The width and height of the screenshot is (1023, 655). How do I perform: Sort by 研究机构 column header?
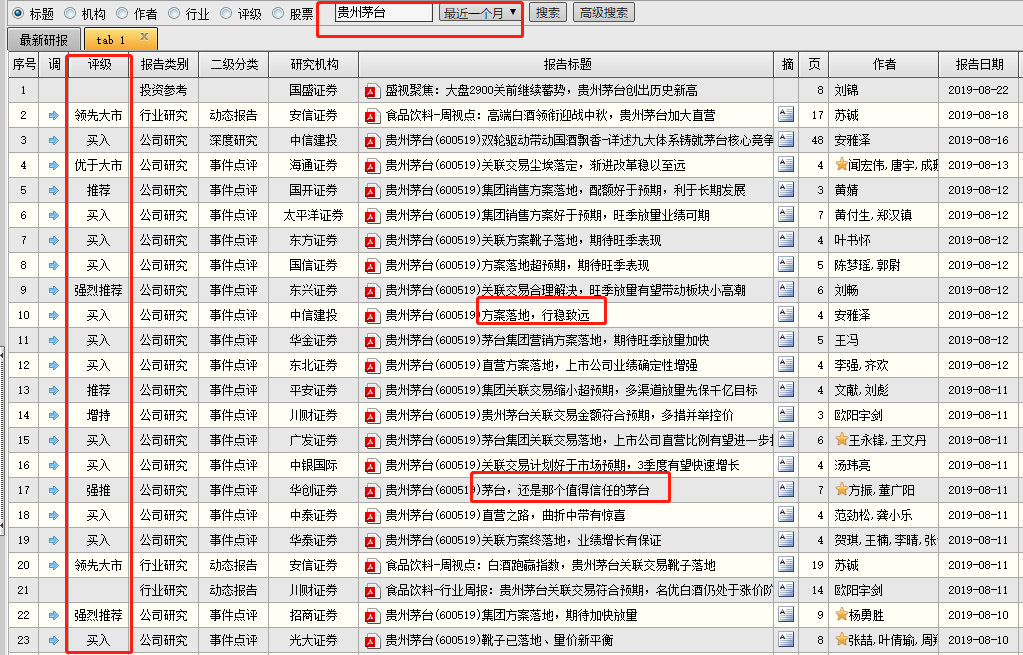314,65
